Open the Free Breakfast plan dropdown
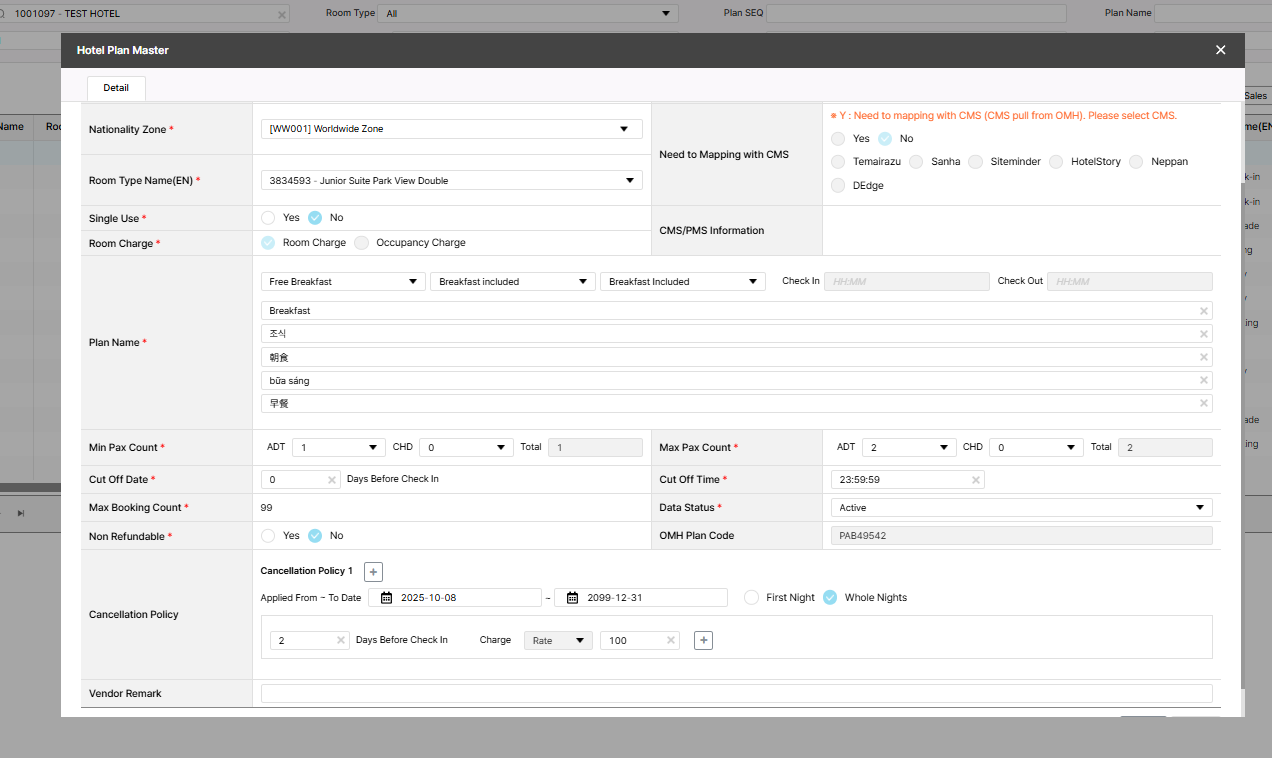Image resolution: width=1272 pixels, height=758 pixels. 412,282
